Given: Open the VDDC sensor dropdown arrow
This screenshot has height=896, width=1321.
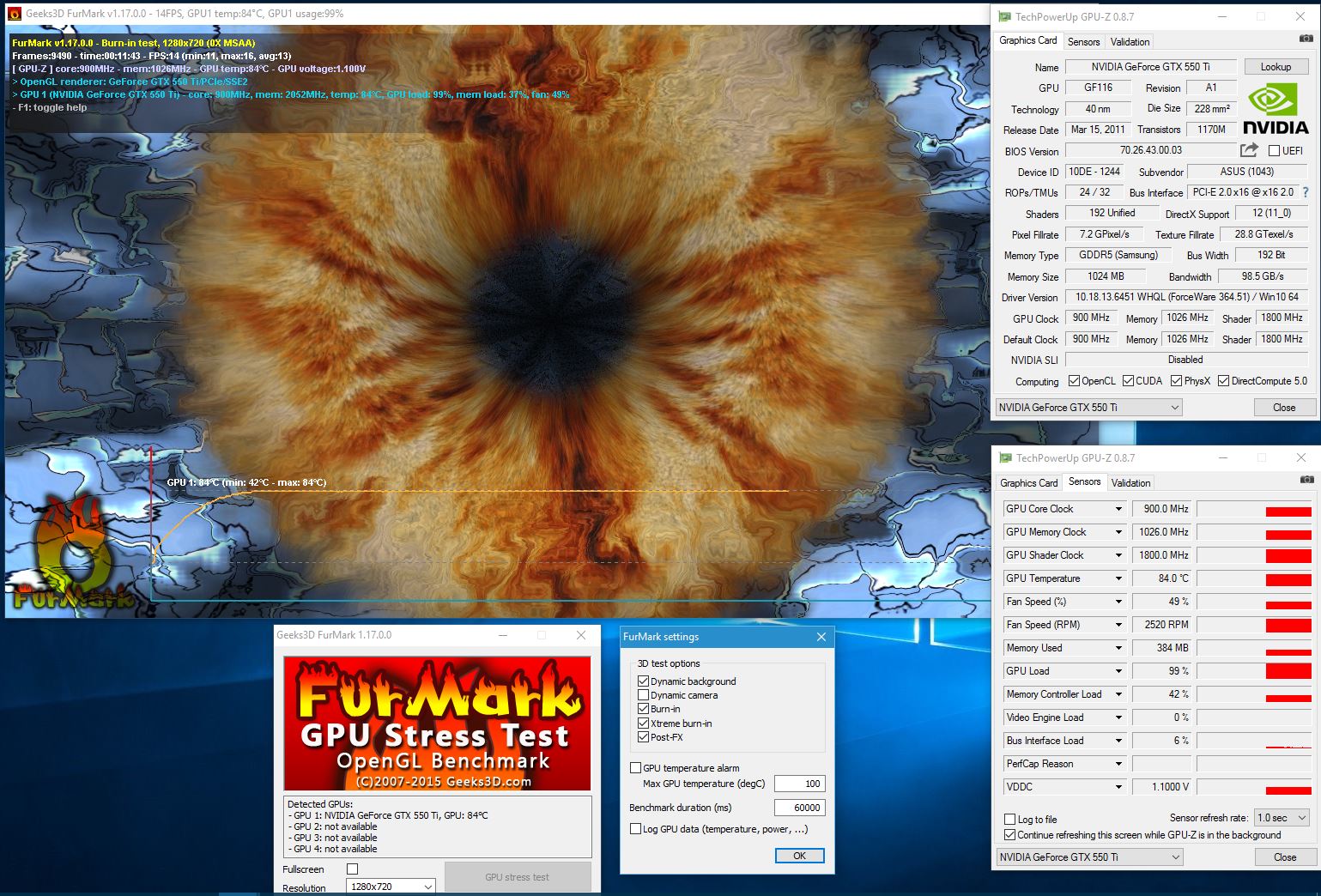Looking at the screenshot, I should (x=1118, y=787).
